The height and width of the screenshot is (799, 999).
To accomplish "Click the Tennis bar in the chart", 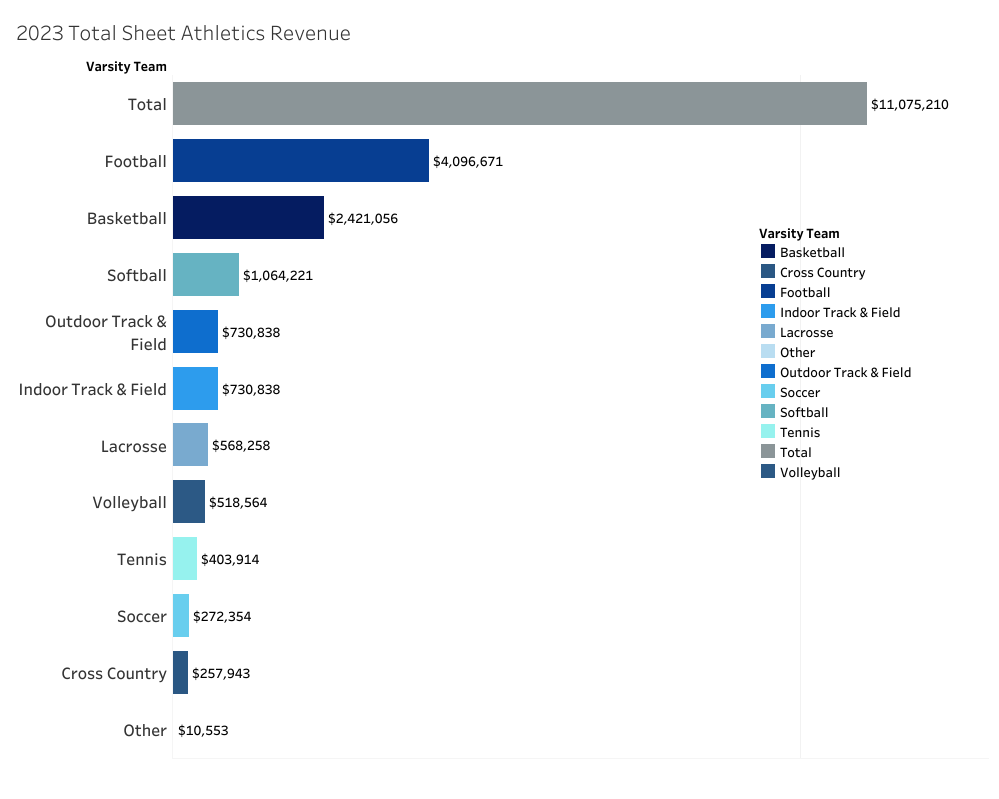I will click(185, 559).
